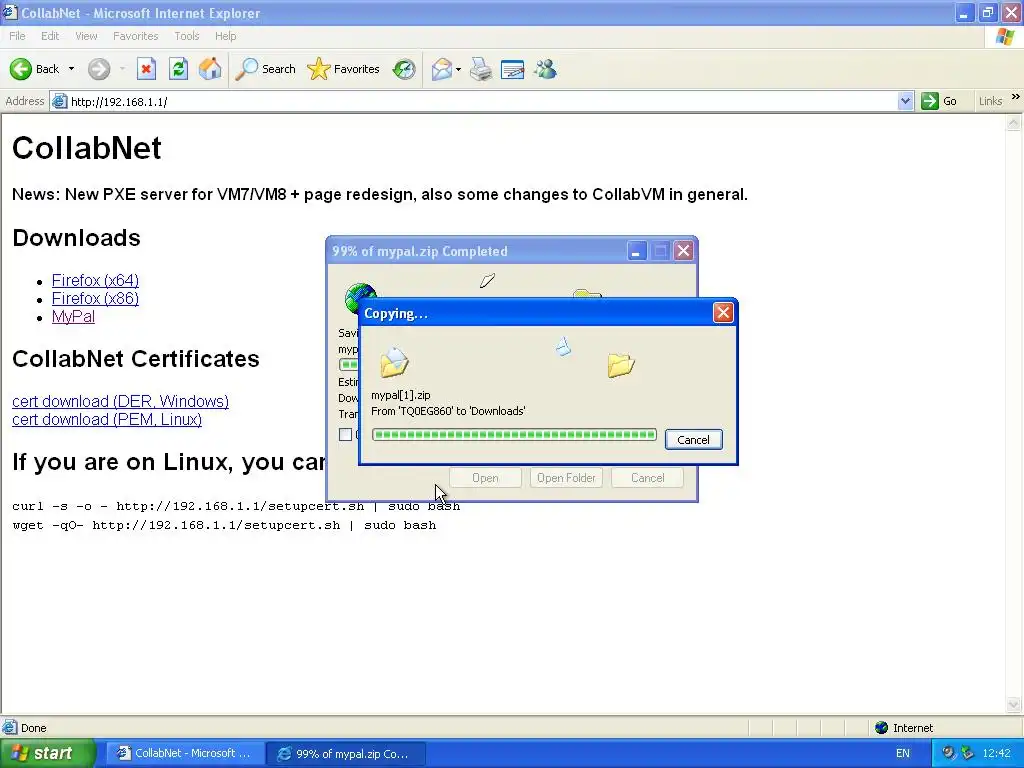The width and height of the screenshot is (1024, 768).
Task: Expand the Forward button history dropdown
Action: click(x=122, y=69)
